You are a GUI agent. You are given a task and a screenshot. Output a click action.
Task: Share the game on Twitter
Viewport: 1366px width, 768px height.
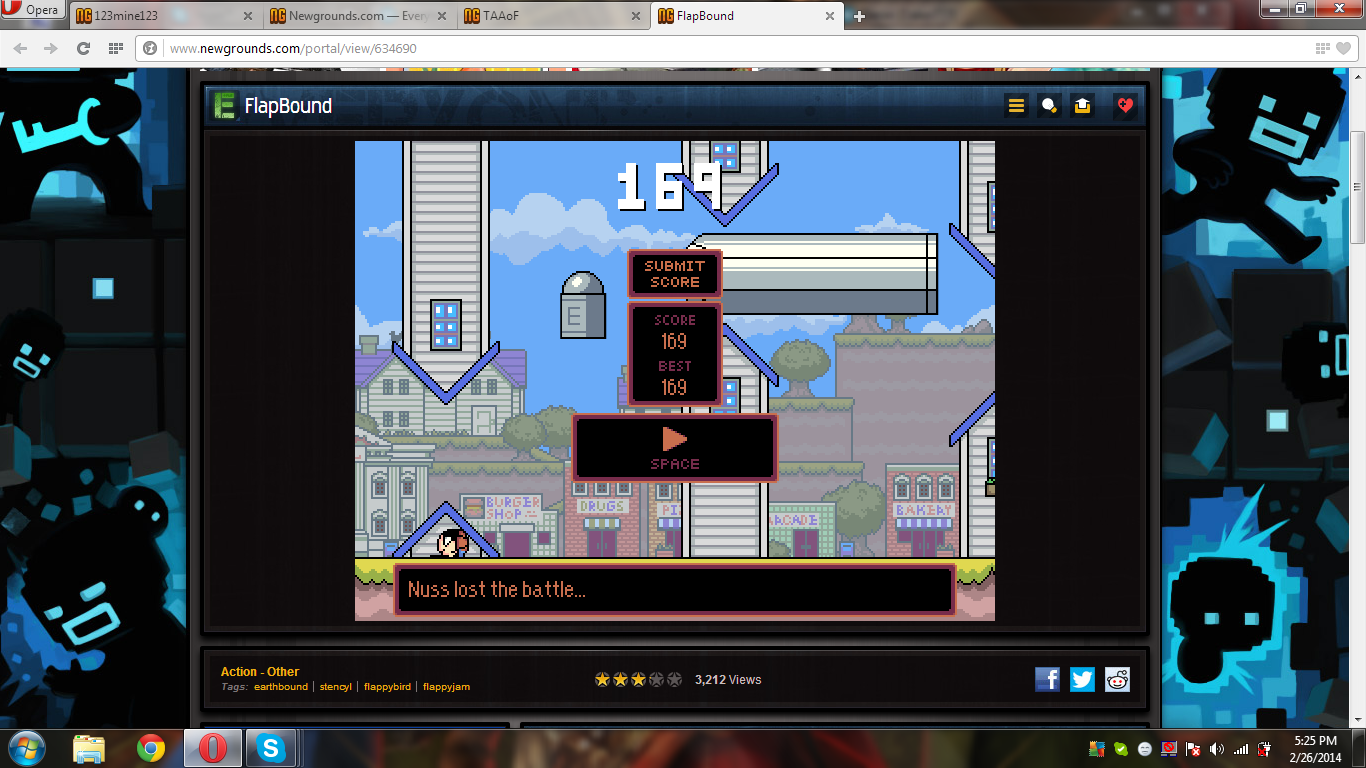[x=1082, y=679]
